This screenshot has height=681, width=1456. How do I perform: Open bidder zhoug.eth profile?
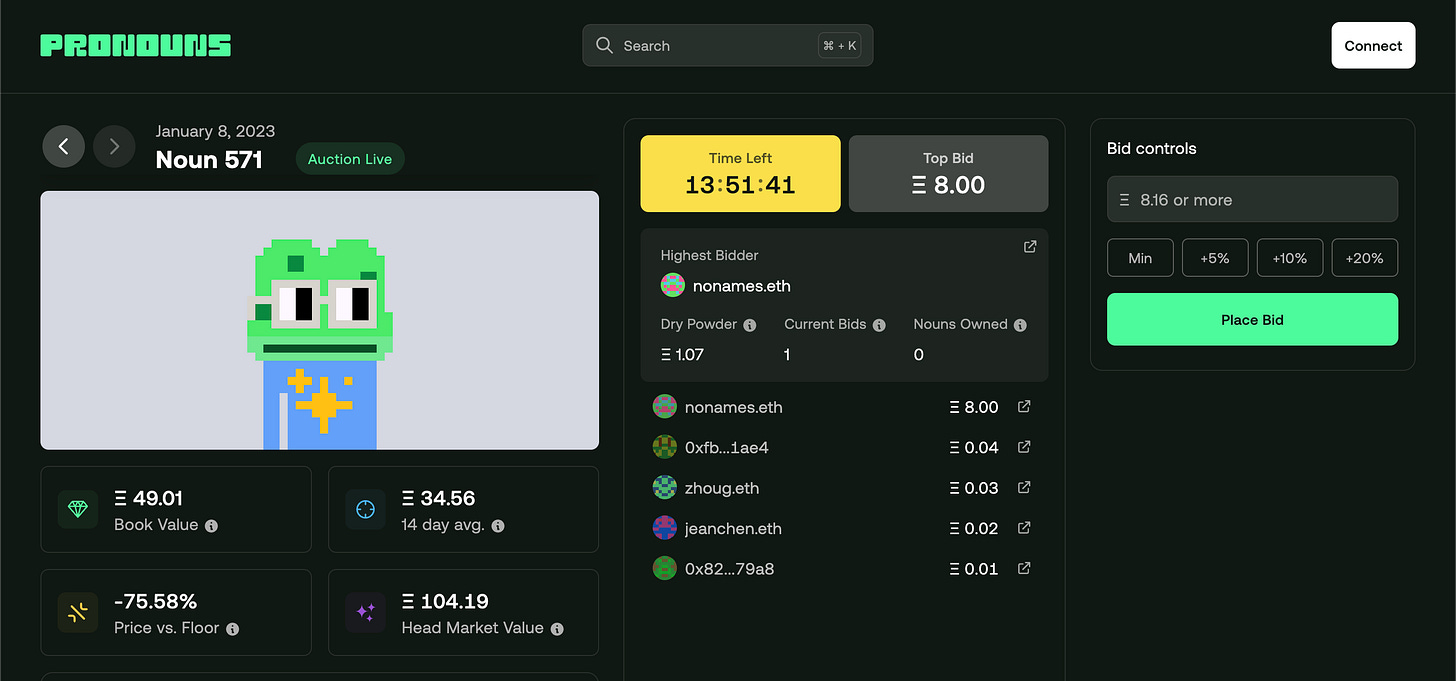pyautogui.click(x=722, y=488)
